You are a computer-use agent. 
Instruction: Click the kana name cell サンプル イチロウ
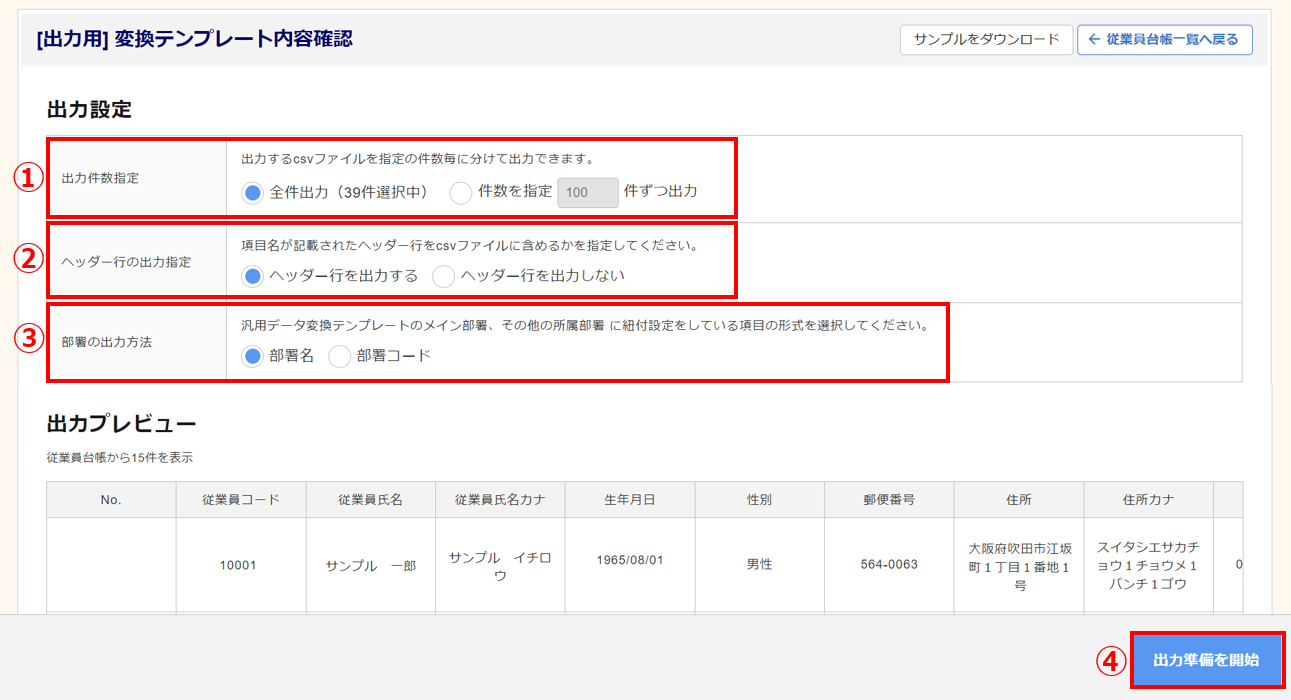(500, 565)
